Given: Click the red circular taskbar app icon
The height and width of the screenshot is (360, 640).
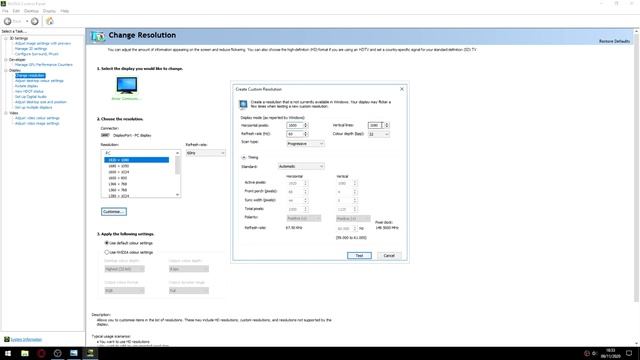Looking at the screenshot, I should (41, 353).
